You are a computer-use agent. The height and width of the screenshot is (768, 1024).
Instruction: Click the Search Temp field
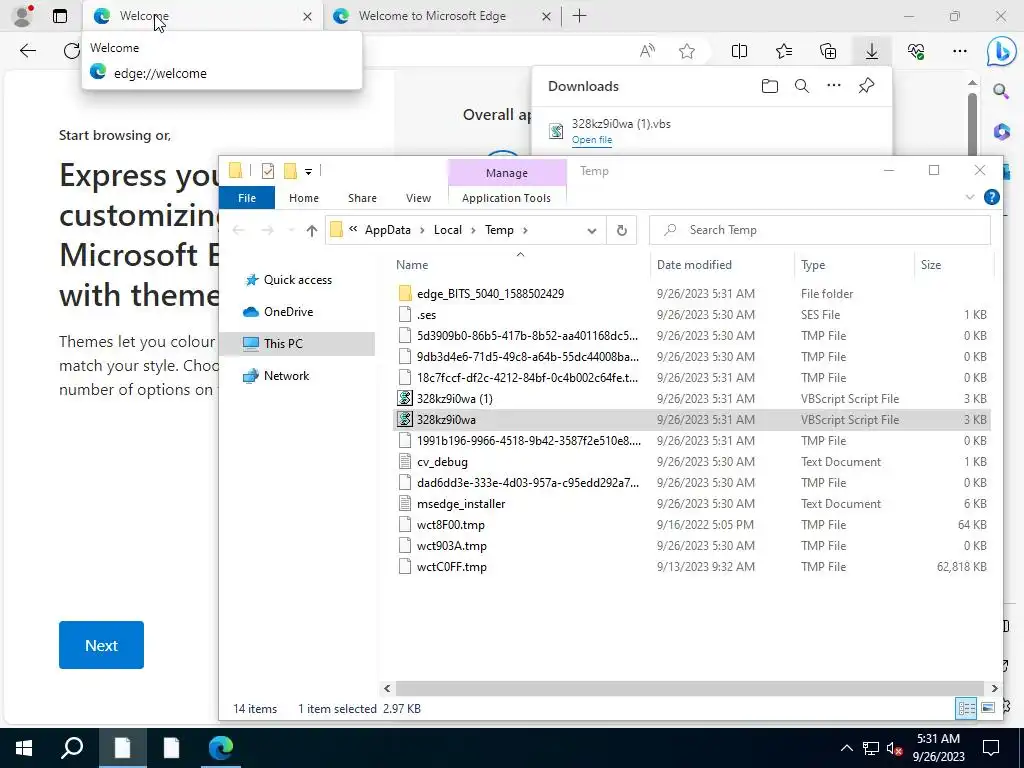(820, 230)
